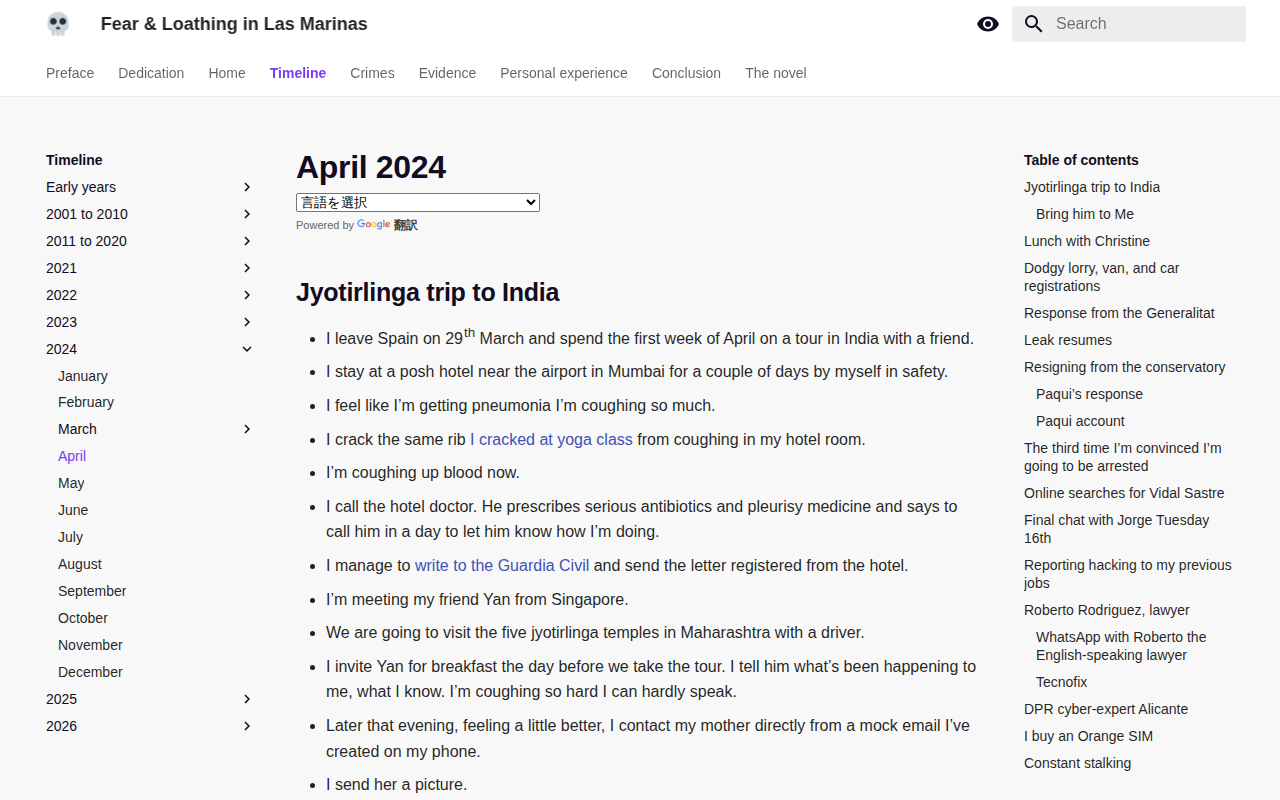Jump to Resigning from the conservatory
This screenshot has height=800, width=1280.
[x=1125, y=367]
